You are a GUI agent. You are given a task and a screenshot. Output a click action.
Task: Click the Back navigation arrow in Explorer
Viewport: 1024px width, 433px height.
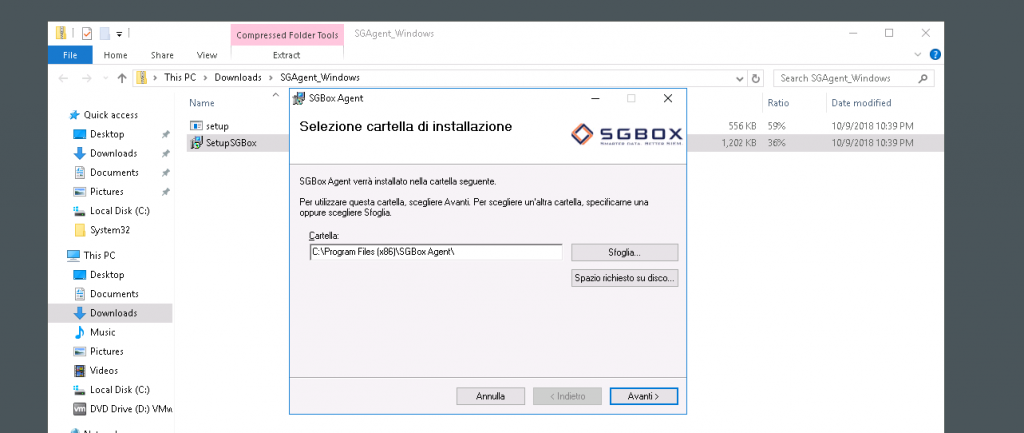click(63, 78)
